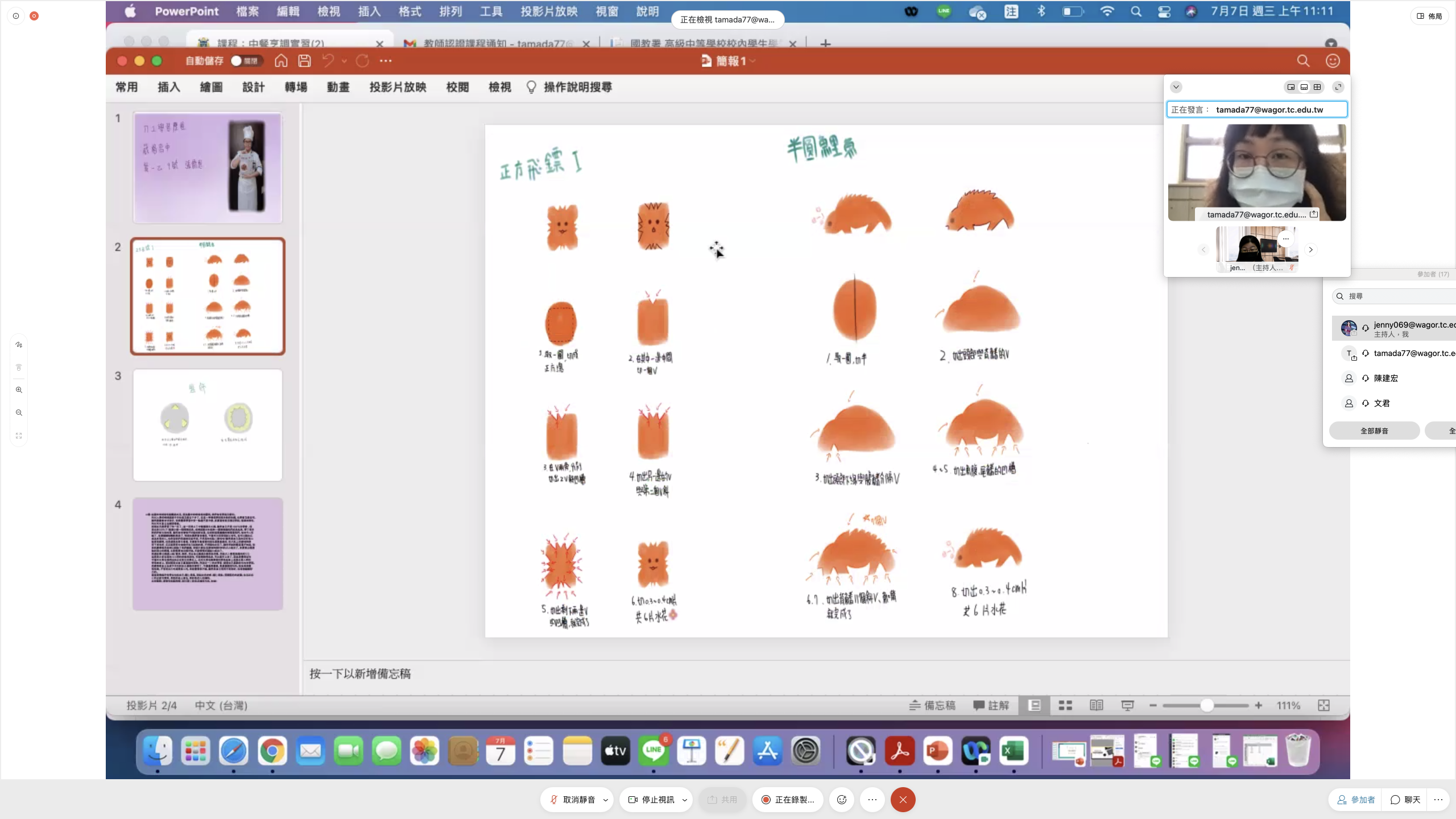Click the PowerPoint save icon
Image resolution: width=1456 pixels, height=819 pixels.
click(x=304, y=61)
